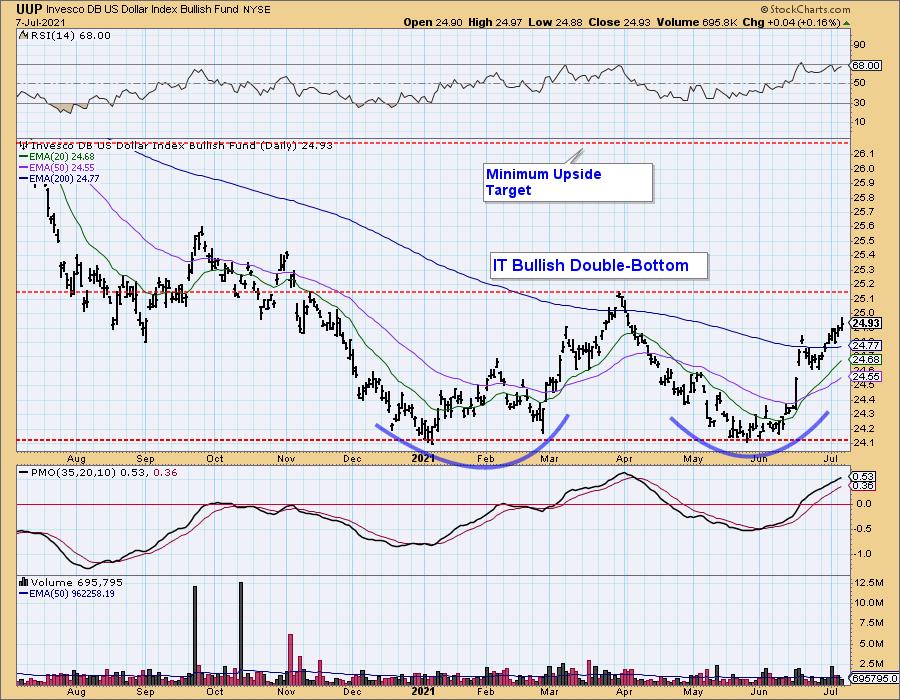Viewport: 900px width, 700px height.
Task: Click the High 24.97 header value
Action: click(495, 22)
